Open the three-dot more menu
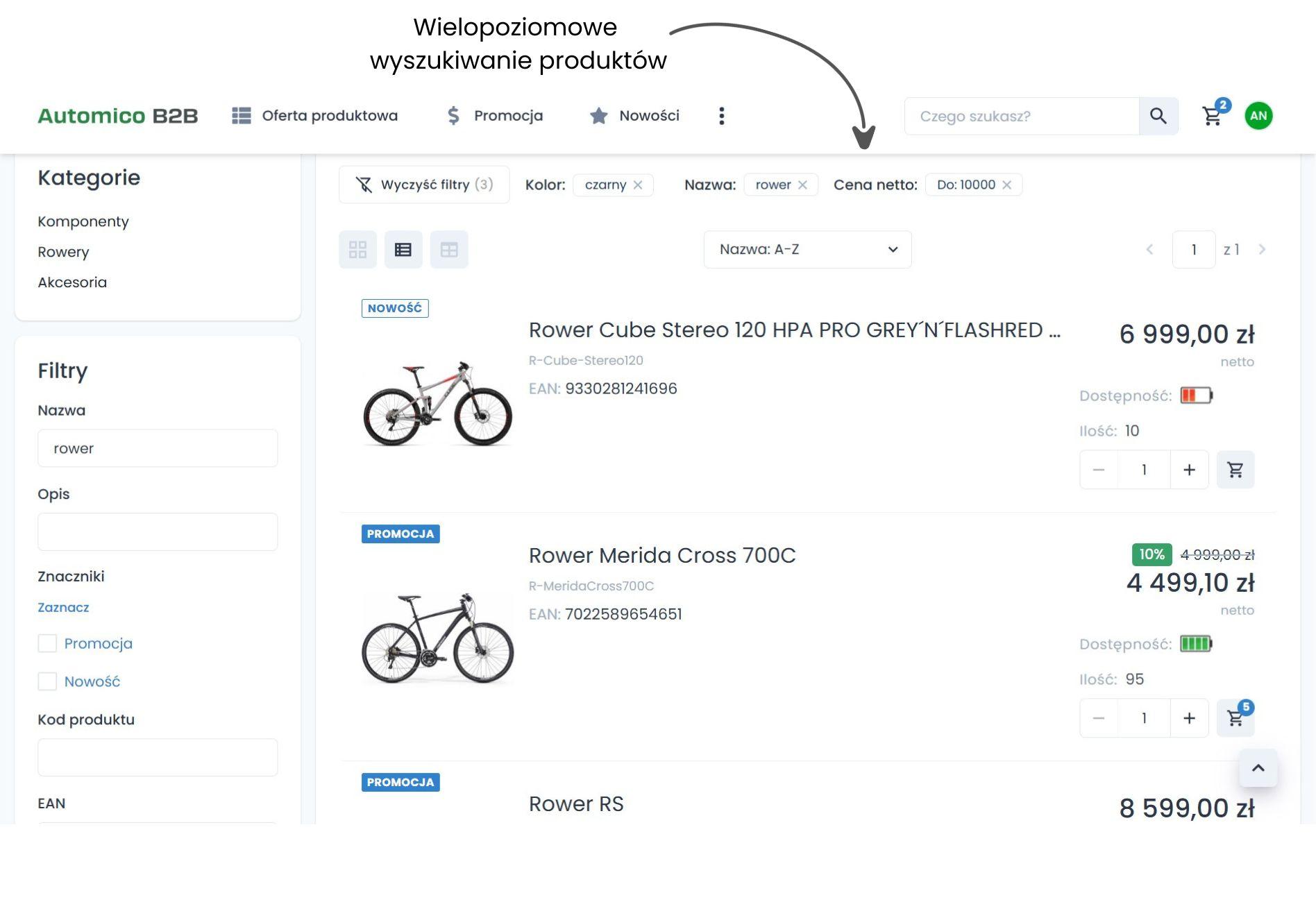 (x=721, y=116)
